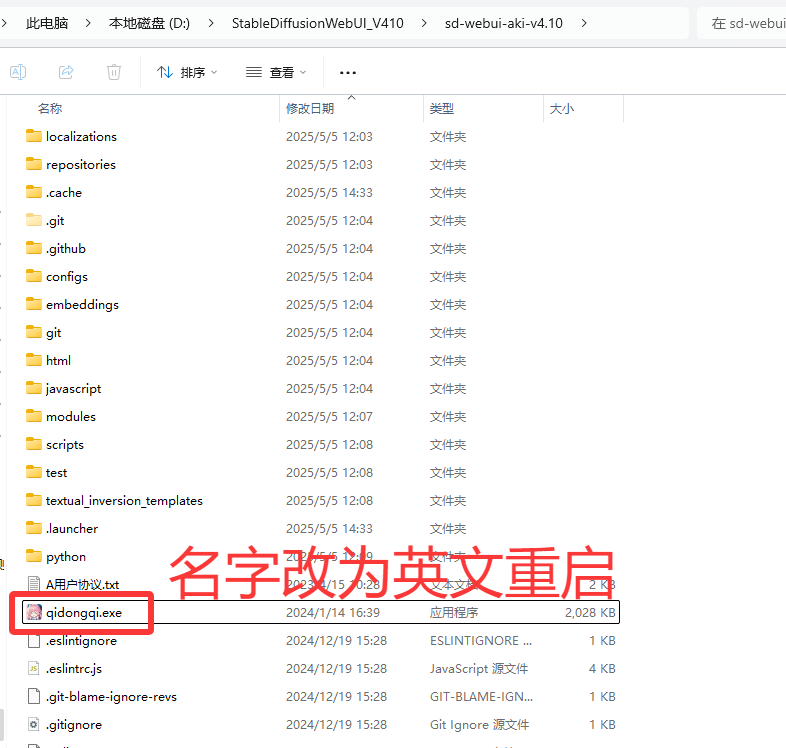
Task: Open the View (查看) dropdown
Action: point(276,73)
